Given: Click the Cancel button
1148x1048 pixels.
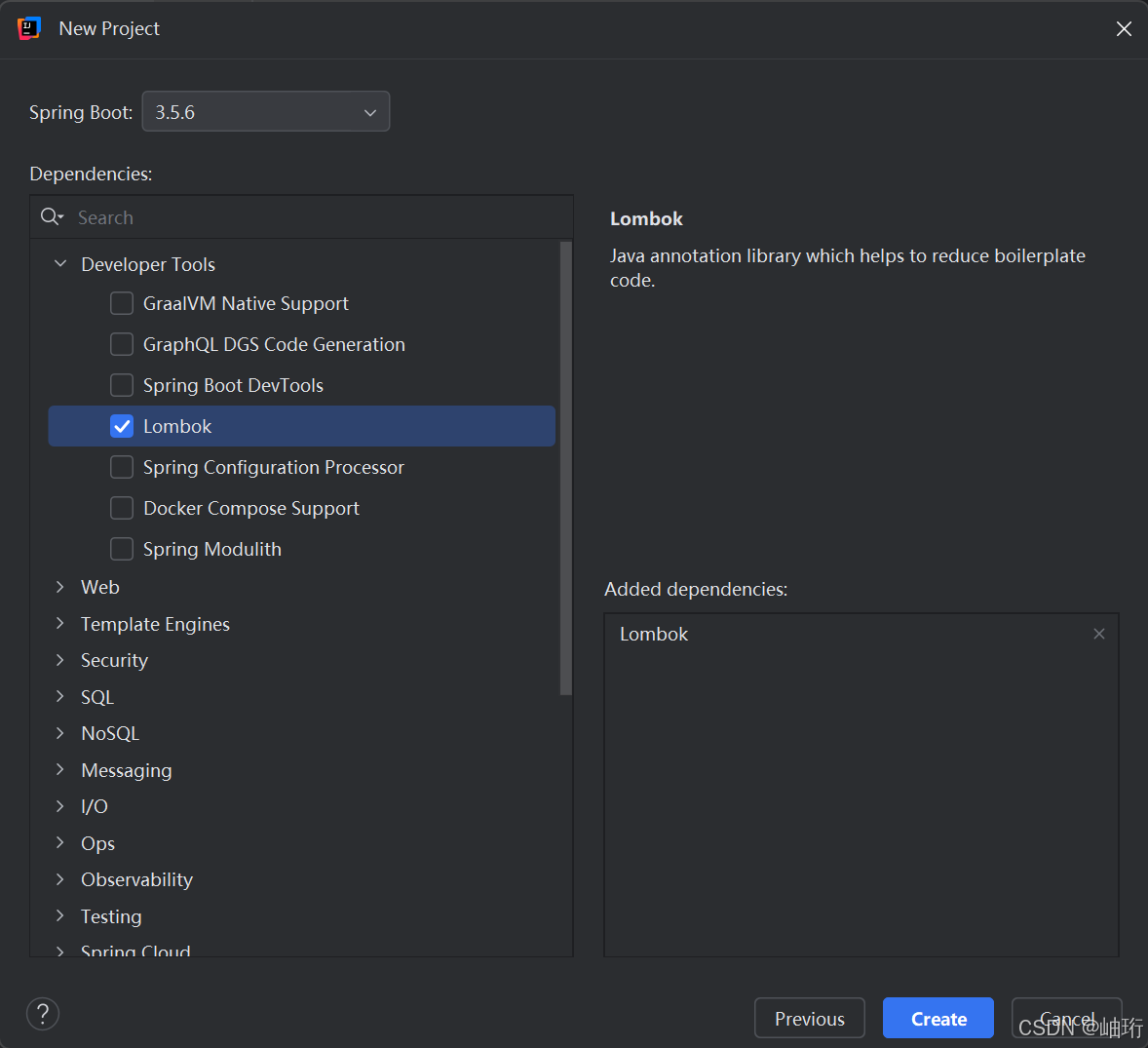Looking at the screenshot, I should point(1066,1018).
